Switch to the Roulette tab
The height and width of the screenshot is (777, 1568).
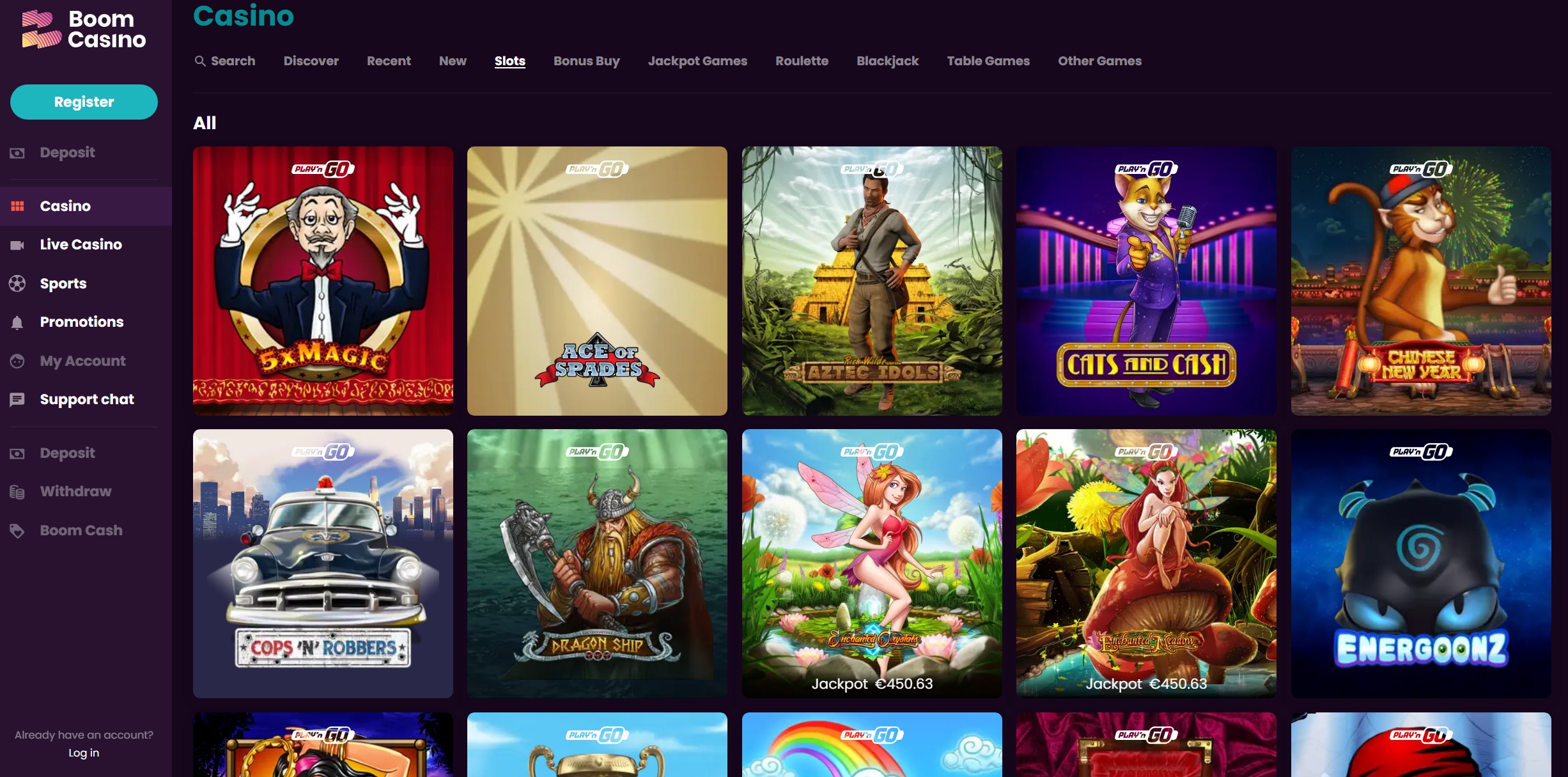[802, 61]
